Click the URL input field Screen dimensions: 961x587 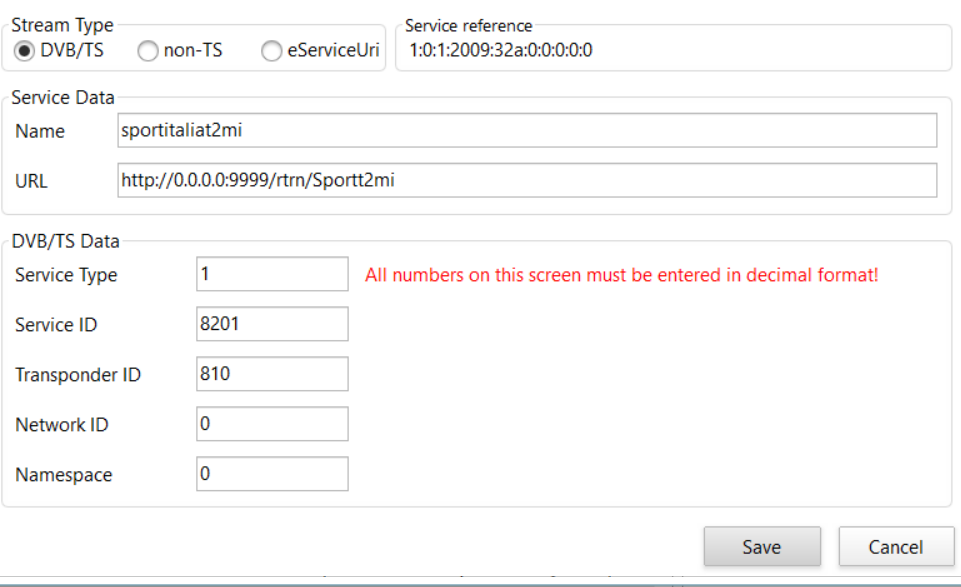coord(527,180)
